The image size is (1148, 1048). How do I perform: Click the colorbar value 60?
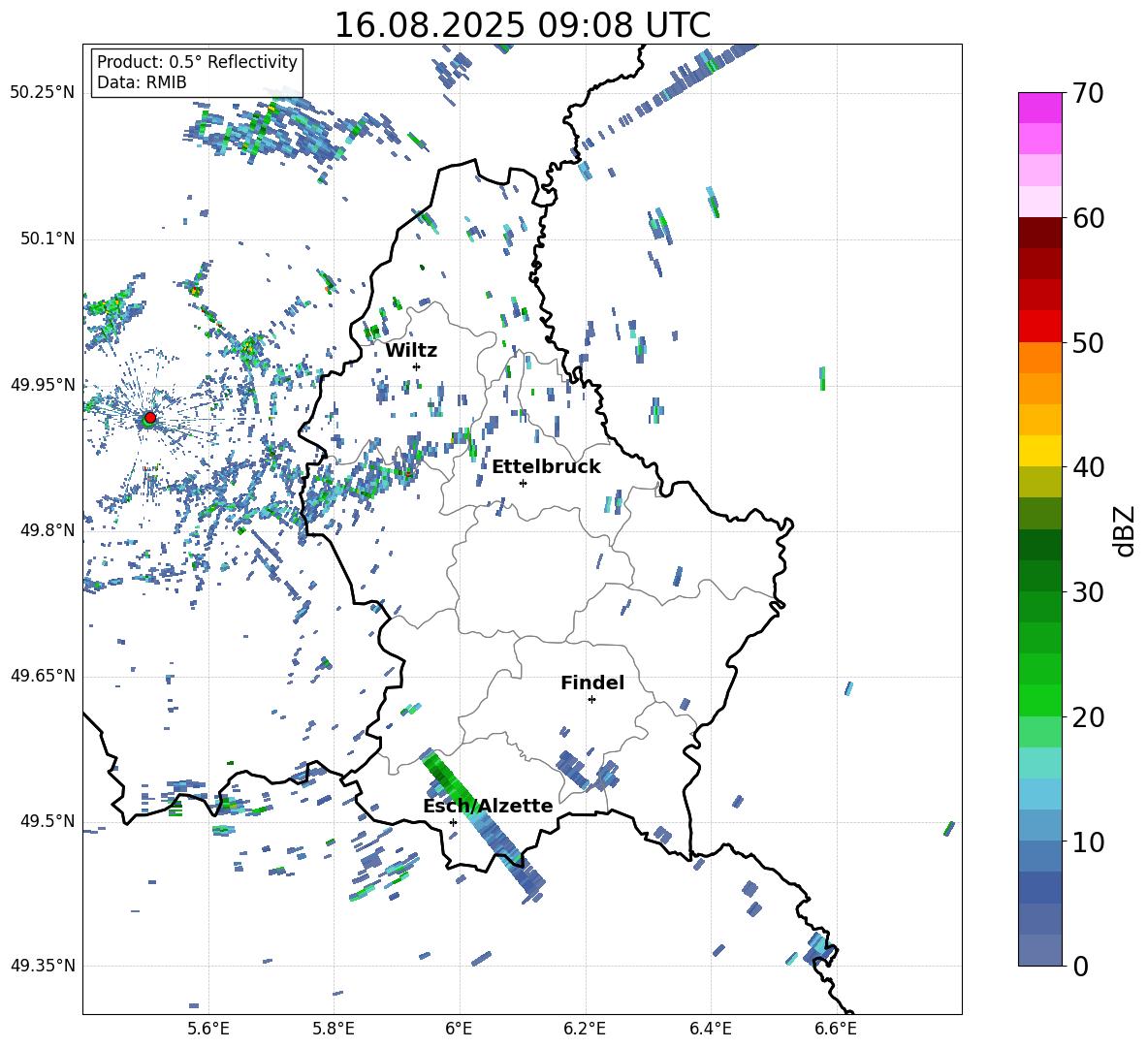(1088, 218)
